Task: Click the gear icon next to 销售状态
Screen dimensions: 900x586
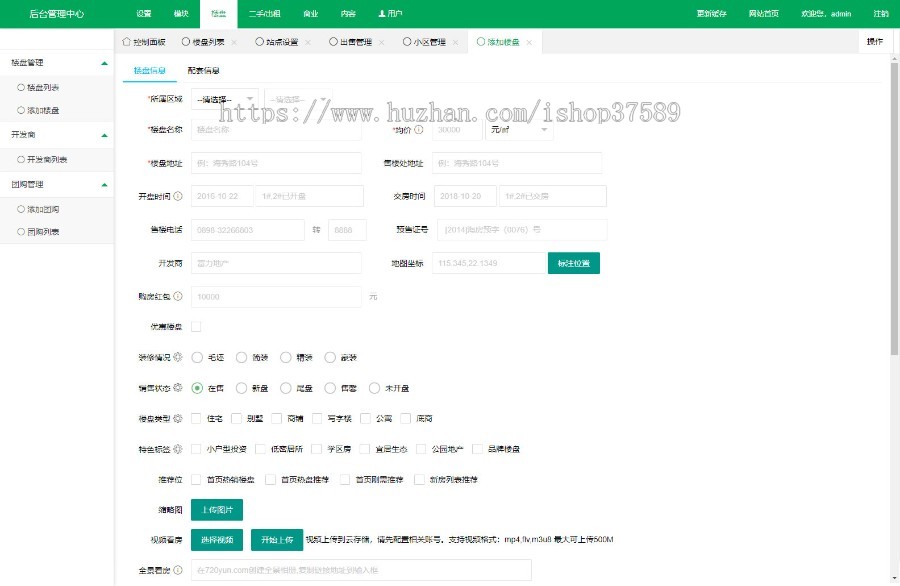Action: tap(178, 388)
